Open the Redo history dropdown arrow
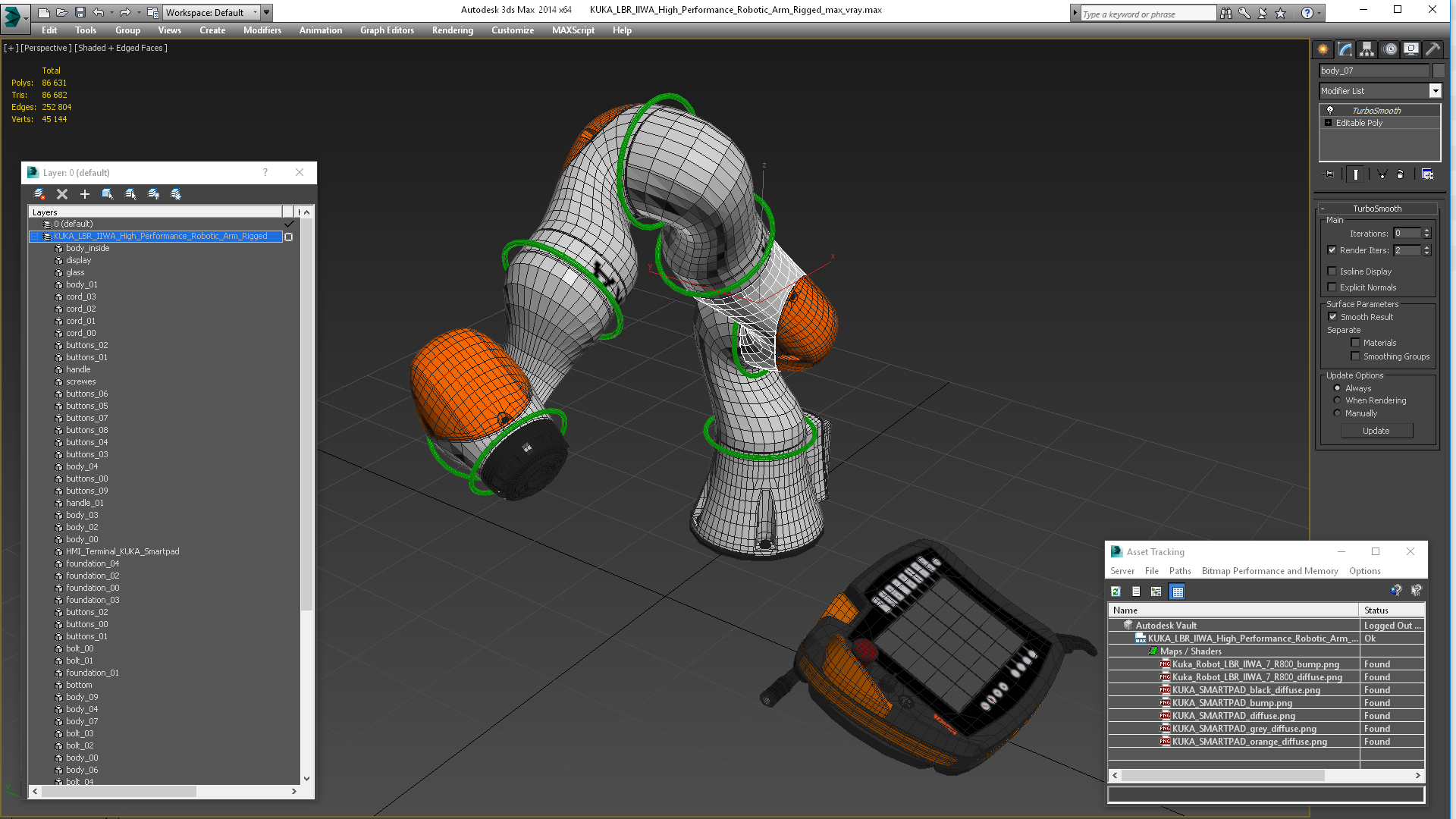The image size is (1456, 819). point(138,12)
